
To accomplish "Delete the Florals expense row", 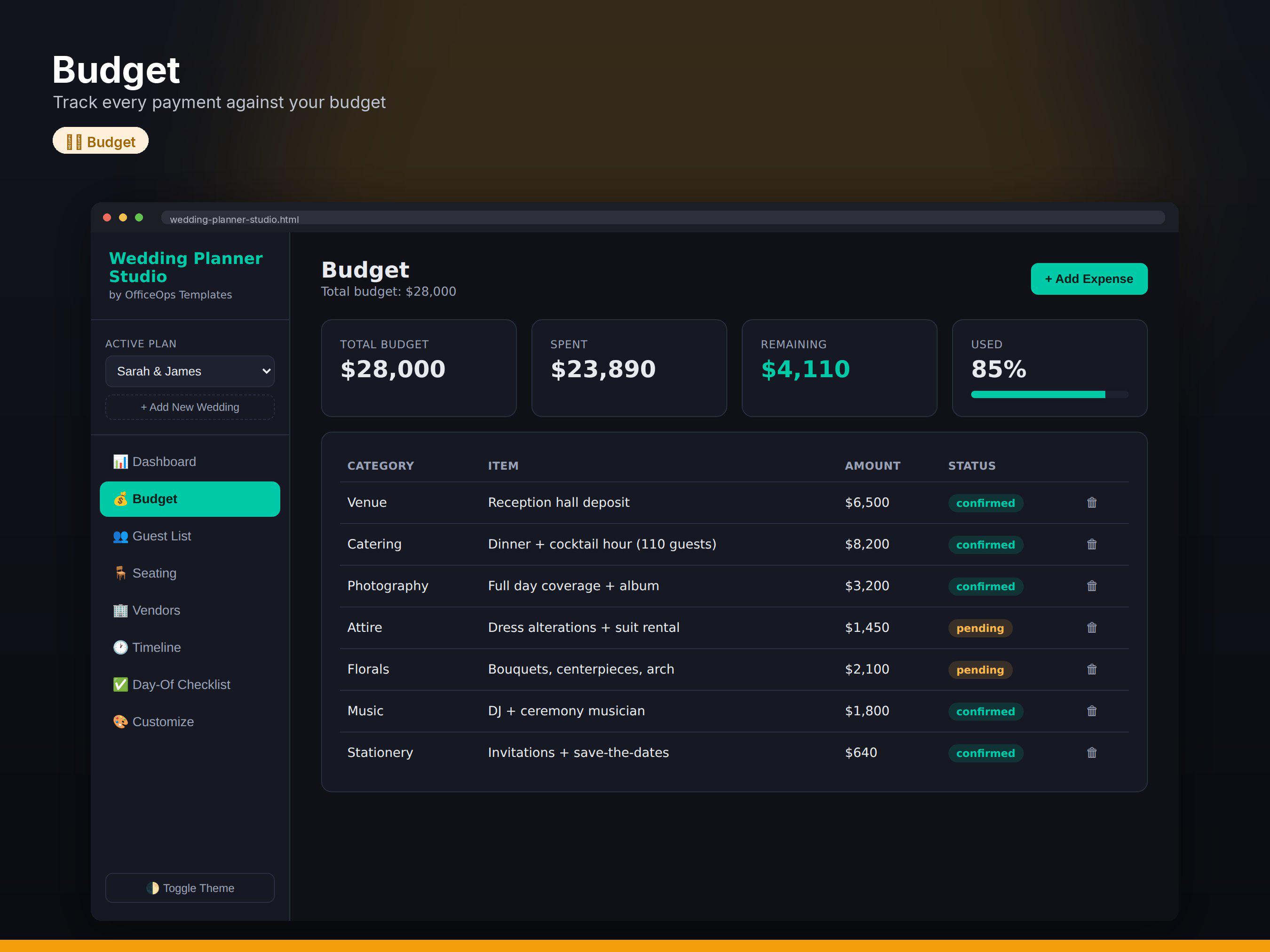I will click(x=1091, y=669).
